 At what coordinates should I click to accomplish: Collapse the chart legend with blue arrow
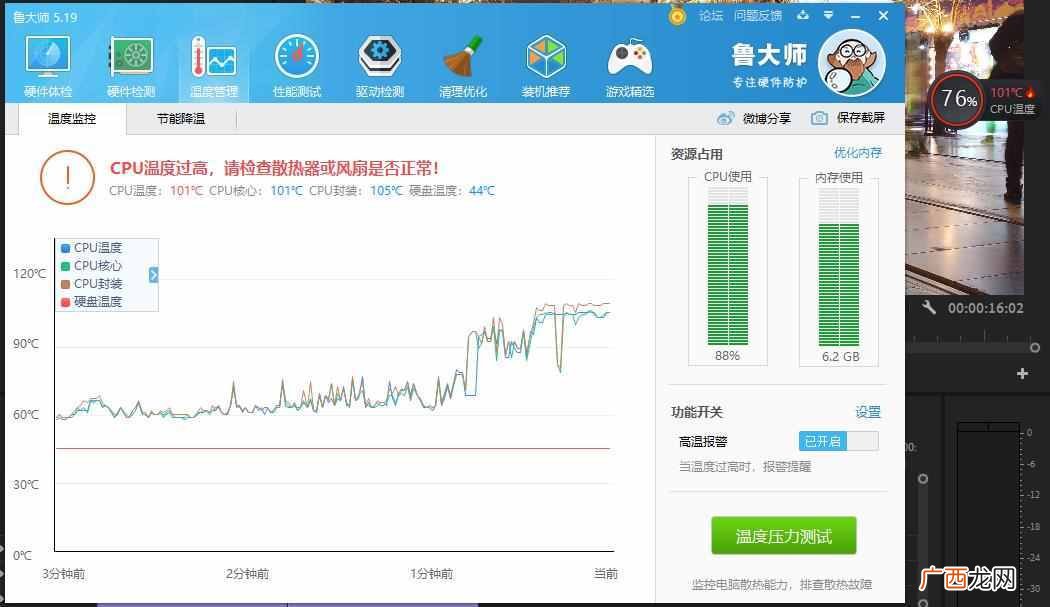tap(153, 275)
